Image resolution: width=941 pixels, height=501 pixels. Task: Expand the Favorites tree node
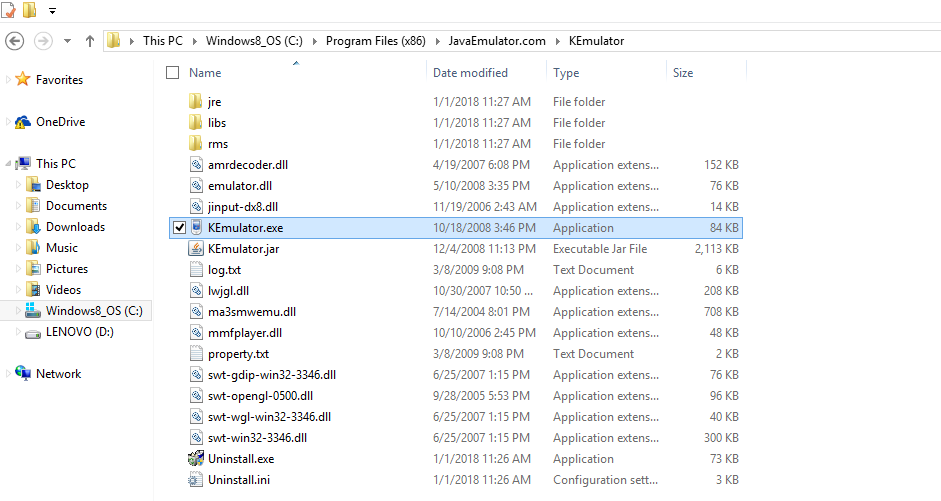coord(9,80)
